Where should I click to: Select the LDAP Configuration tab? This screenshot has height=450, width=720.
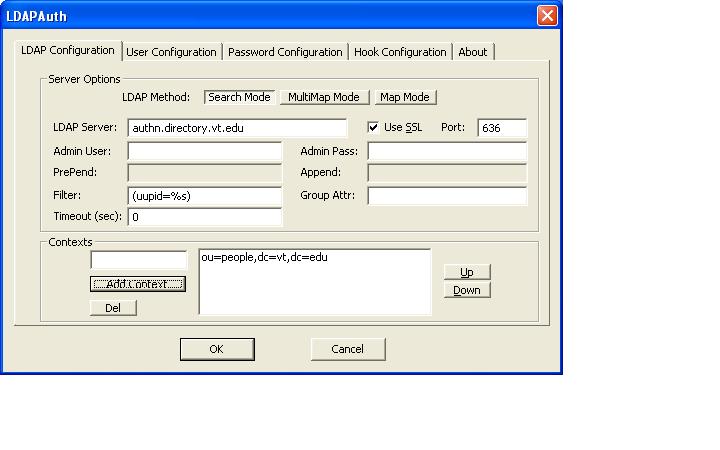tap(68, 51)
